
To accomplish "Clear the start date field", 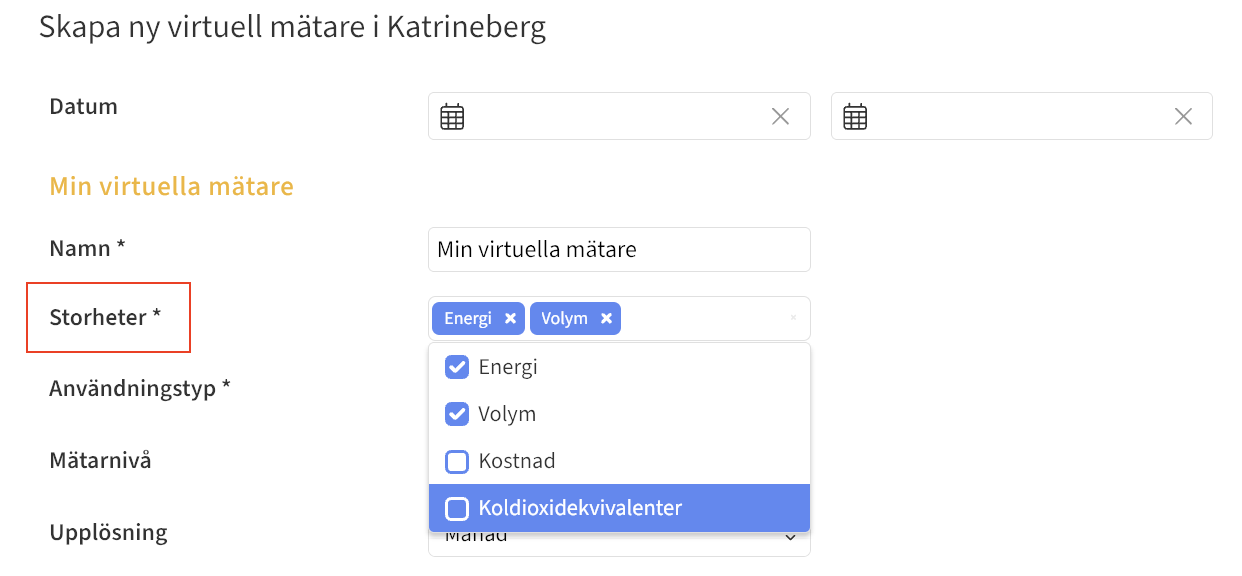I will (781, 117).
